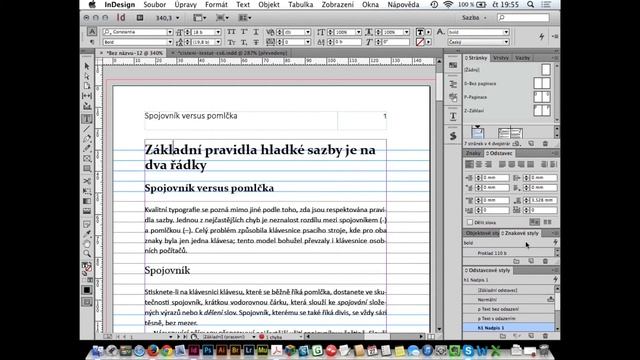Select the Normální paragraph style

[509, 300]
